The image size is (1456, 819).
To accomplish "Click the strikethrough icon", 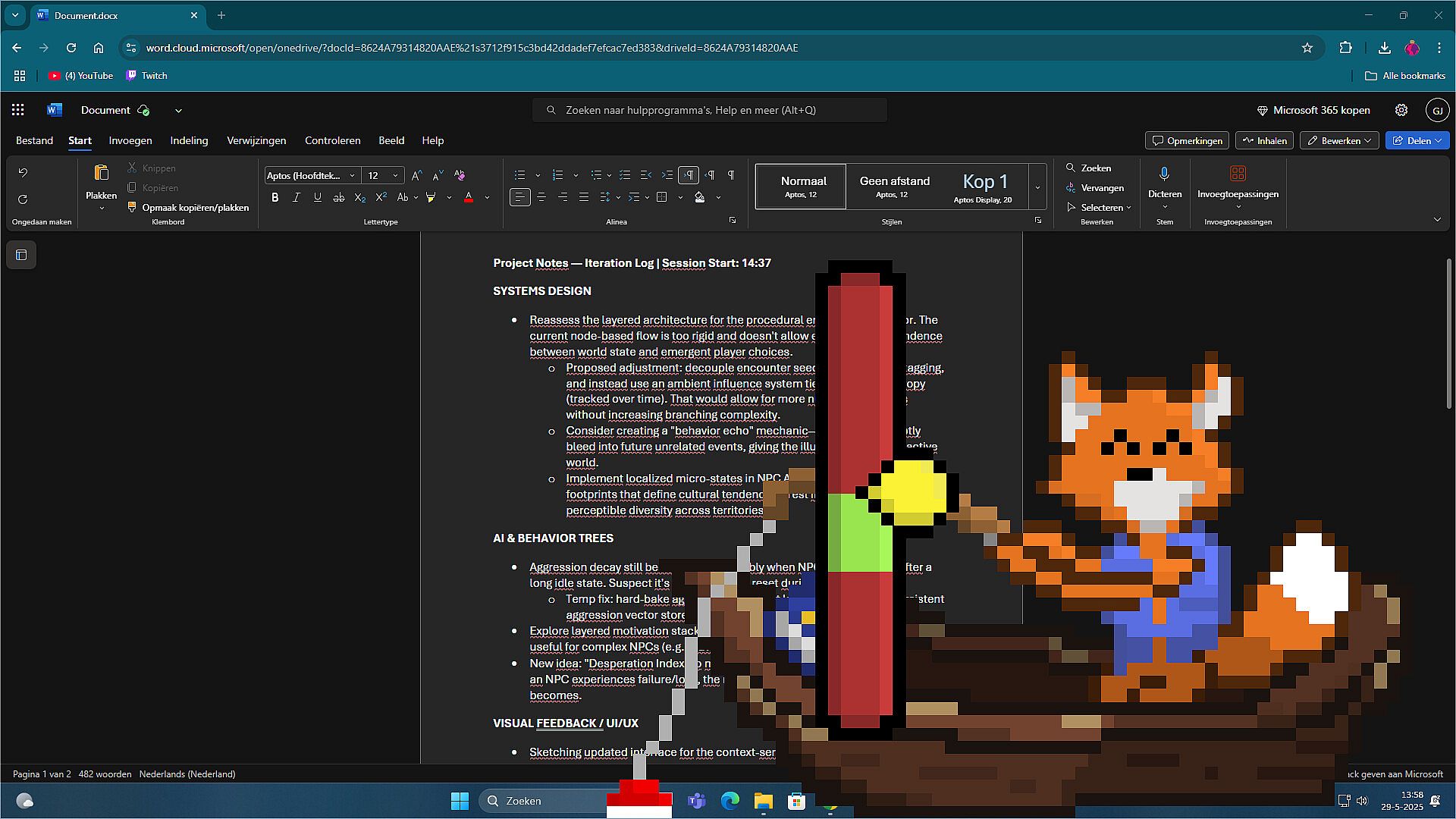I will 339,197.
